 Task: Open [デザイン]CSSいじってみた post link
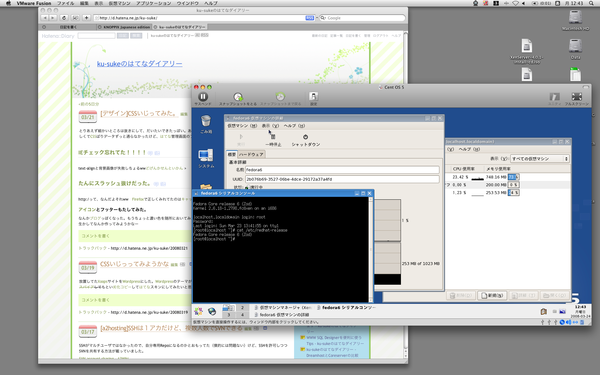pos(139,114)
